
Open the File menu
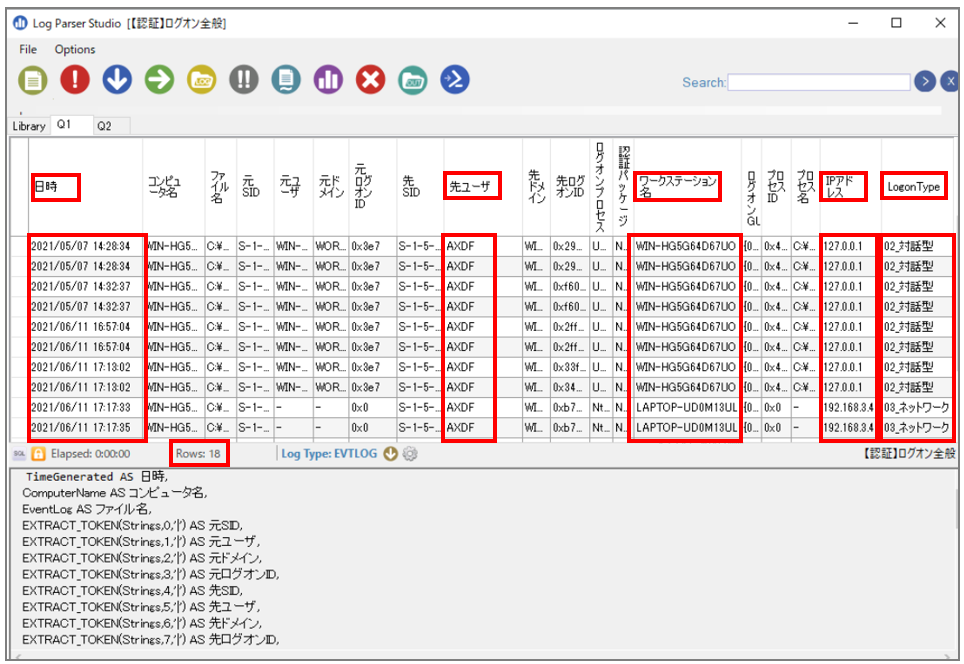[x=28, y=49]
